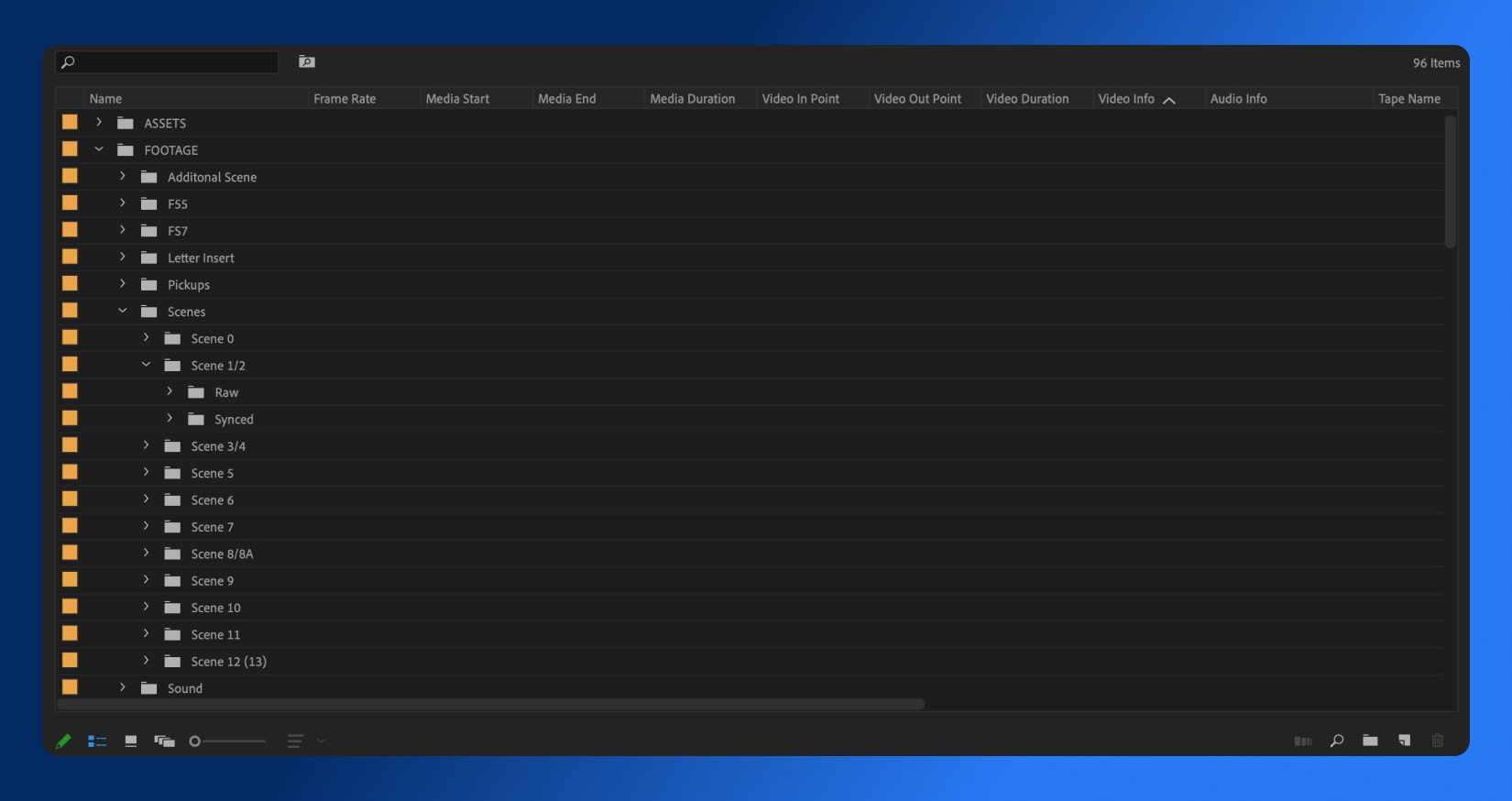Expand the Sound bin

[x=123, y=687]
